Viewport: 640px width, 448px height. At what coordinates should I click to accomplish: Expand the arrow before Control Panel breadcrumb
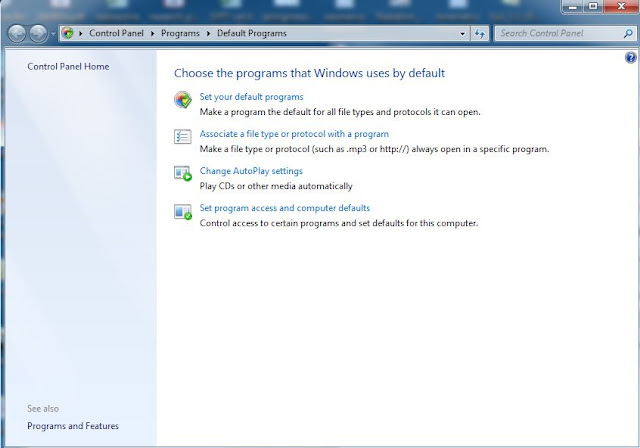tap(81, 33)
